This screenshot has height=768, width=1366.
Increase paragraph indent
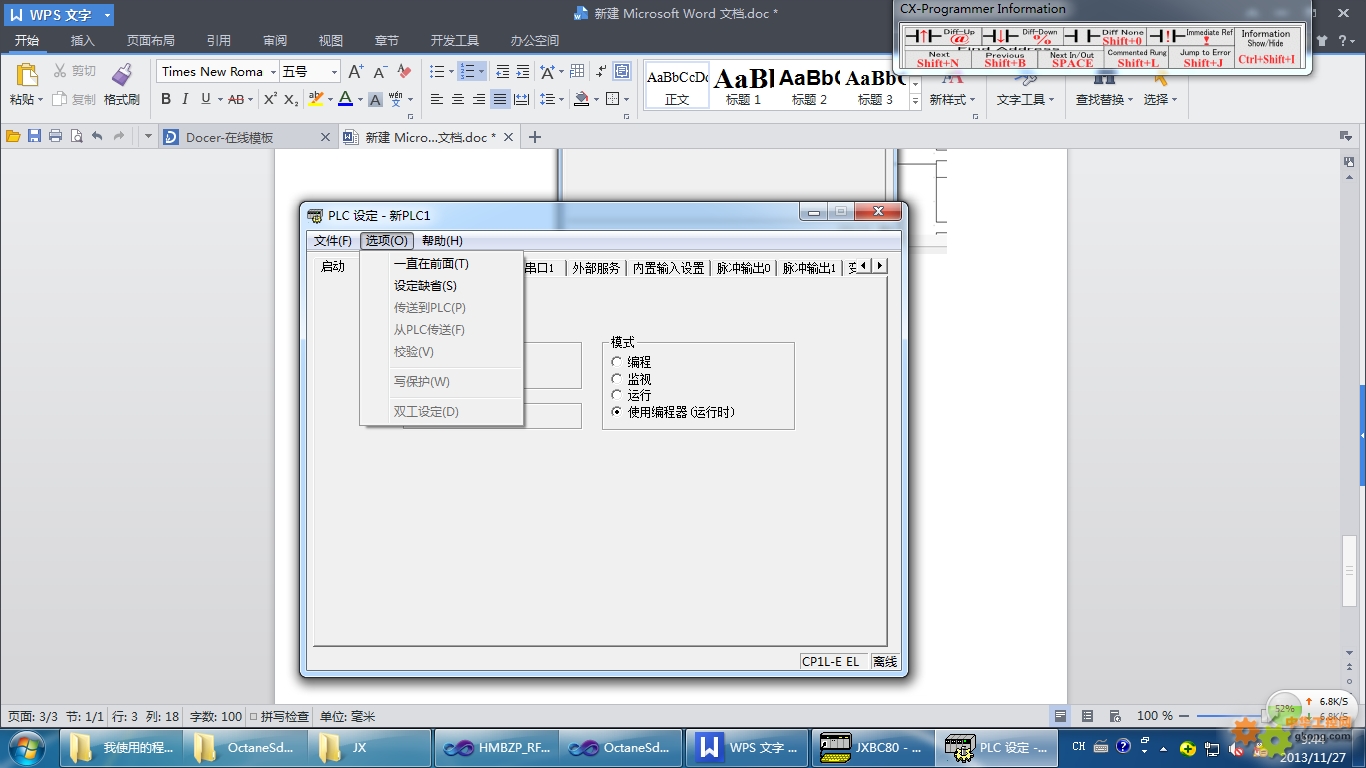522,72
